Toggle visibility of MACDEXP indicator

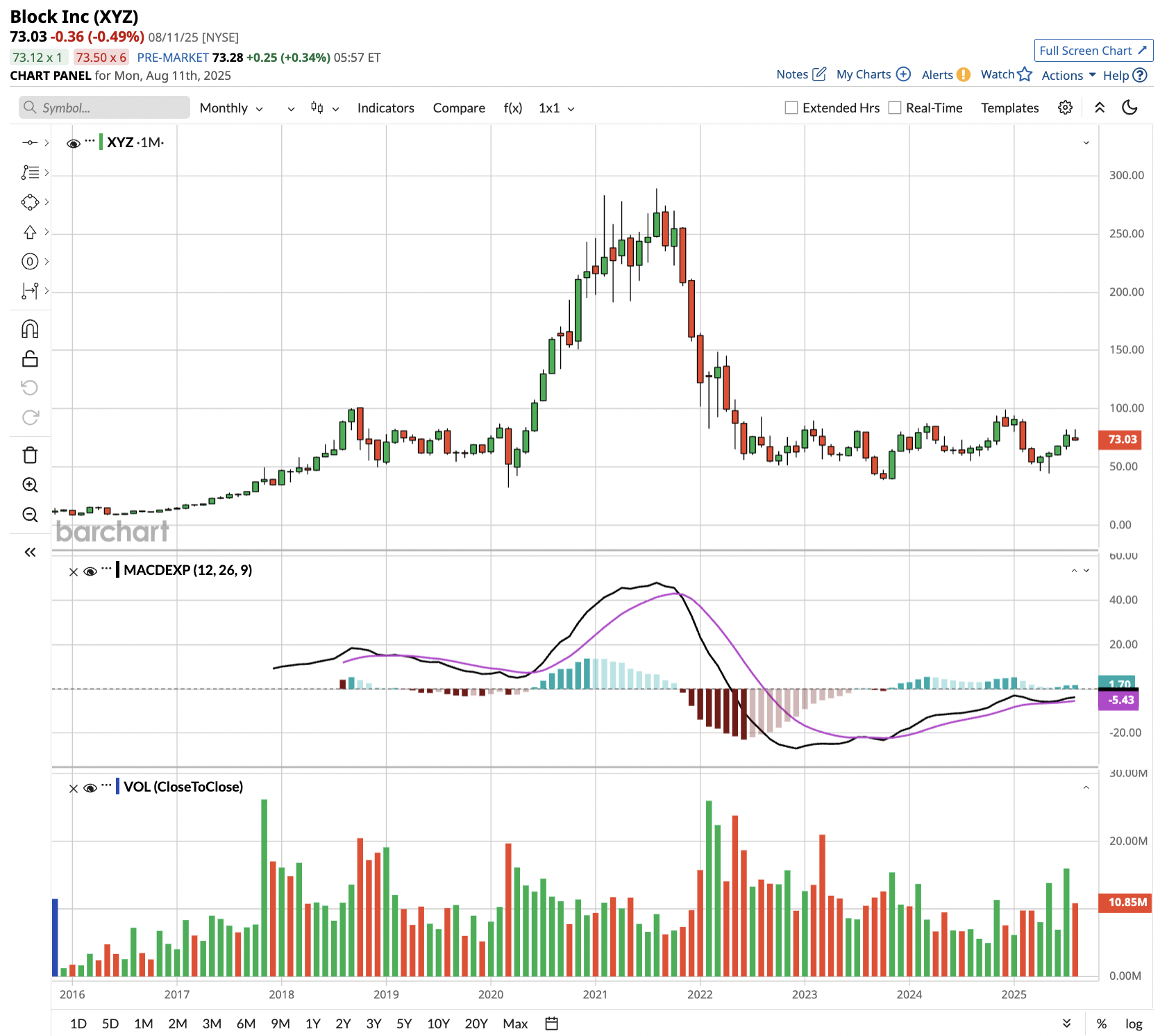pyautogui.click(x=90, y=571)
